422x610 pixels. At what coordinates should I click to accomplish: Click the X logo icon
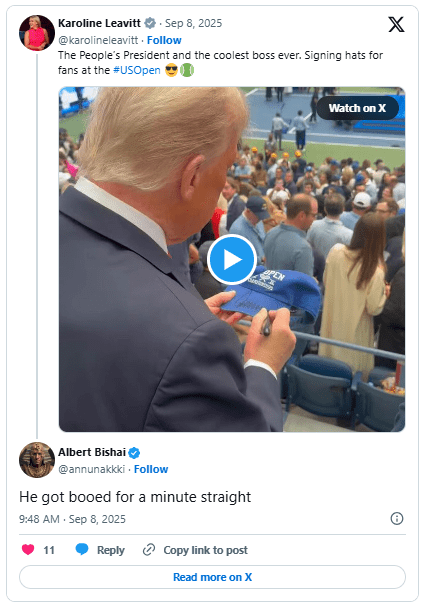coord(396,25)
